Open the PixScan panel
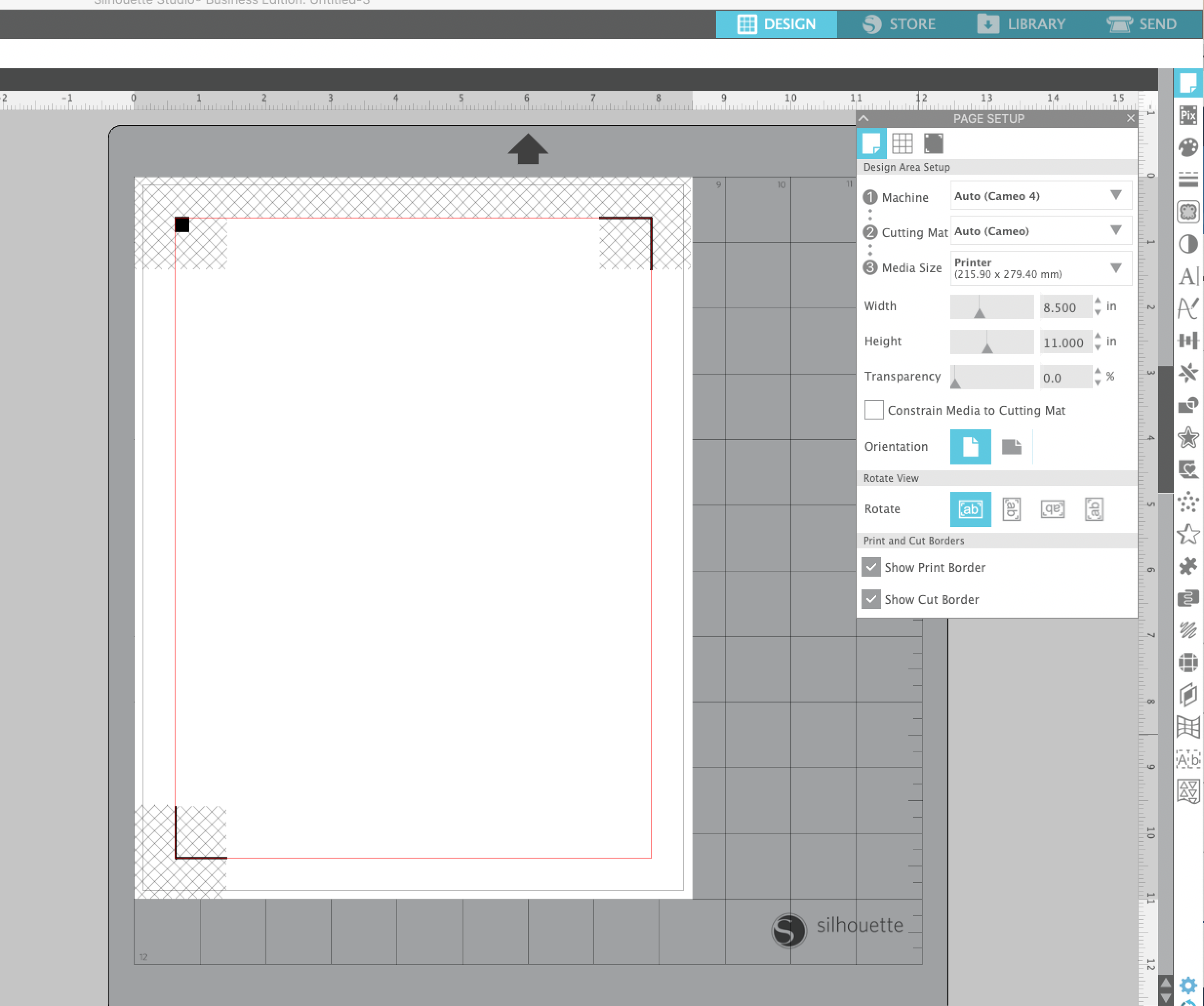Image resolution: width=1204 pixels, height=1006 pixels. coord(1188,116)
